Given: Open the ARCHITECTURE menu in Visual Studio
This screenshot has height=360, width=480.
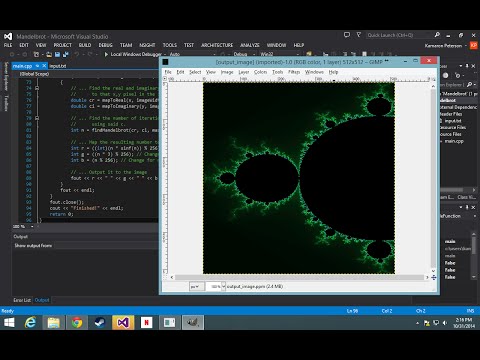Looking at the screenshot, I should click(217, 45).
